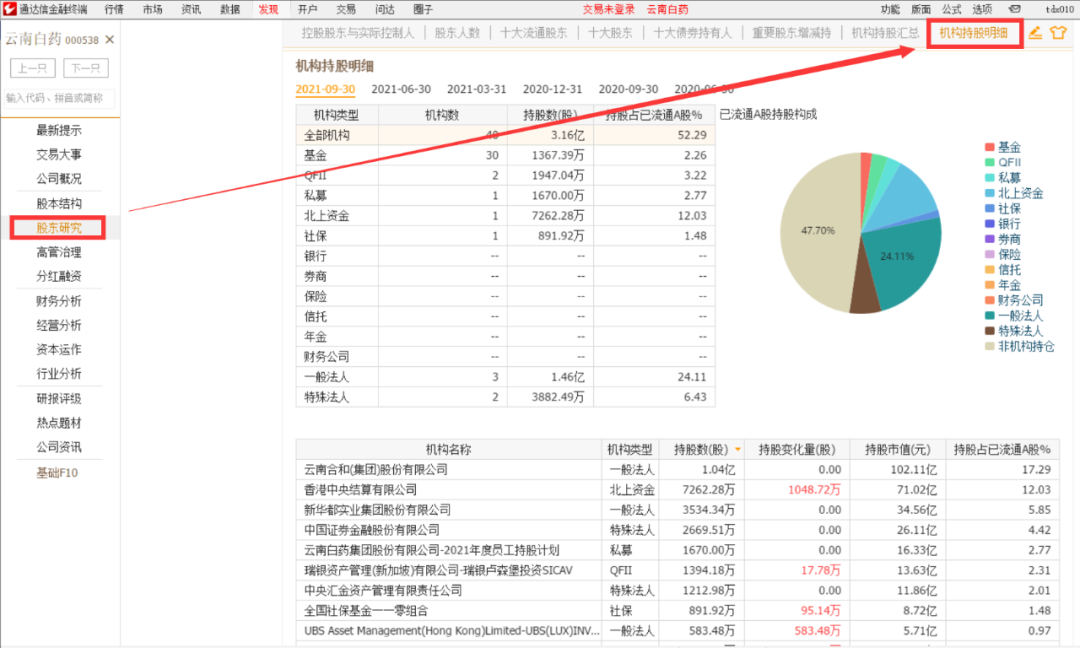Open 公司资讯 in the sidebar
The height and width of the screenshot is (648, 1080).
(59, 447)
